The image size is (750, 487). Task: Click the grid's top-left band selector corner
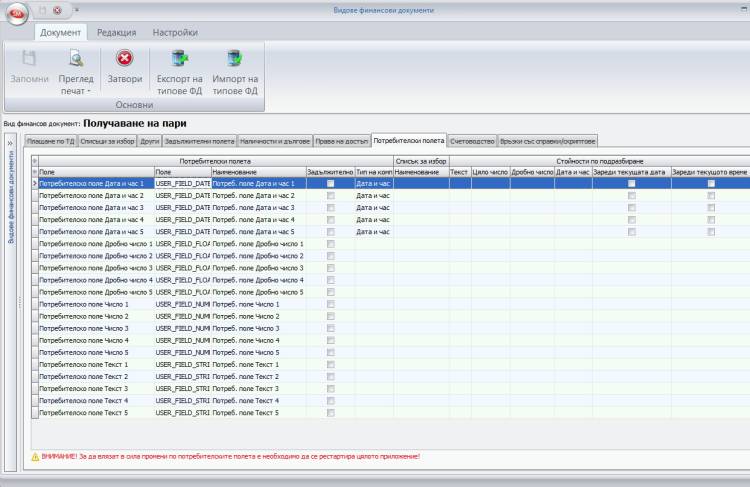(x=35, y=161)
